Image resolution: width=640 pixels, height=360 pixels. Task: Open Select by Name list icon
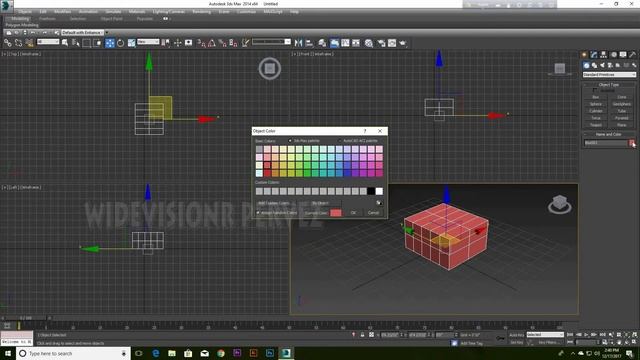point(76,42)
